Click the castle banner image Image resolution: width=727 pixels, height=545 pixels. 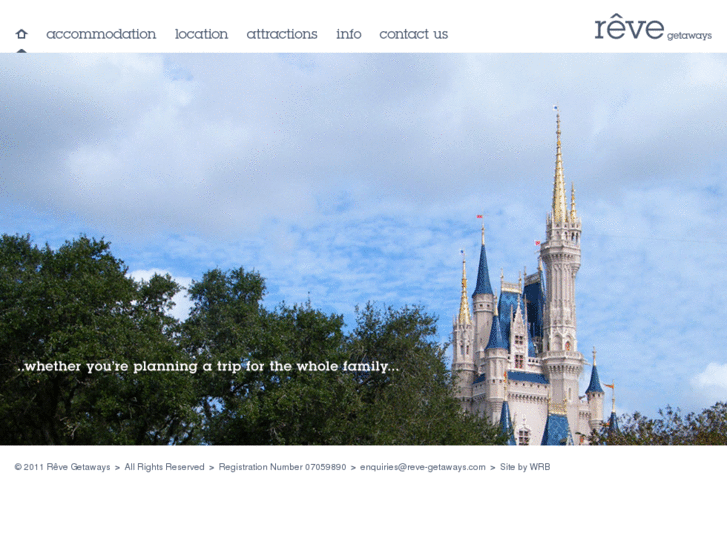(x=364, y=249)
